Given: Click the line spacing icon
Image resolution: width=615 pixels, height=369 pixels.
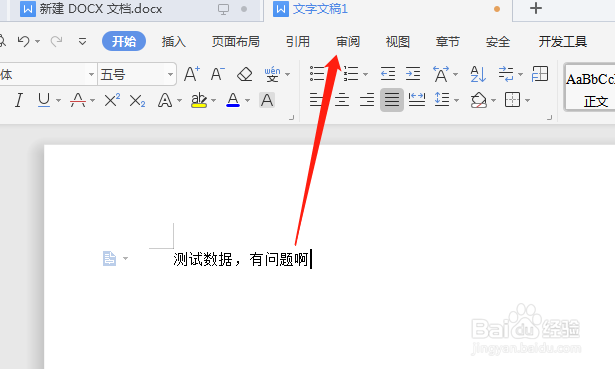Looking at the screenshot, I should click(442, 100).
